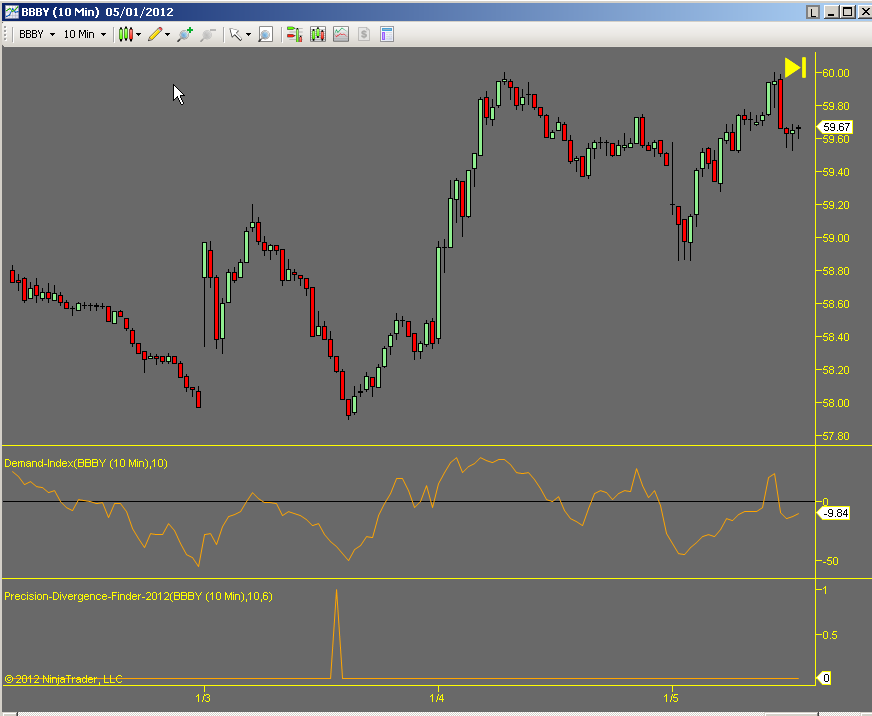Click the Data Series candlestick icon
This screenshot has height=716, width=872.
point(318,34)
